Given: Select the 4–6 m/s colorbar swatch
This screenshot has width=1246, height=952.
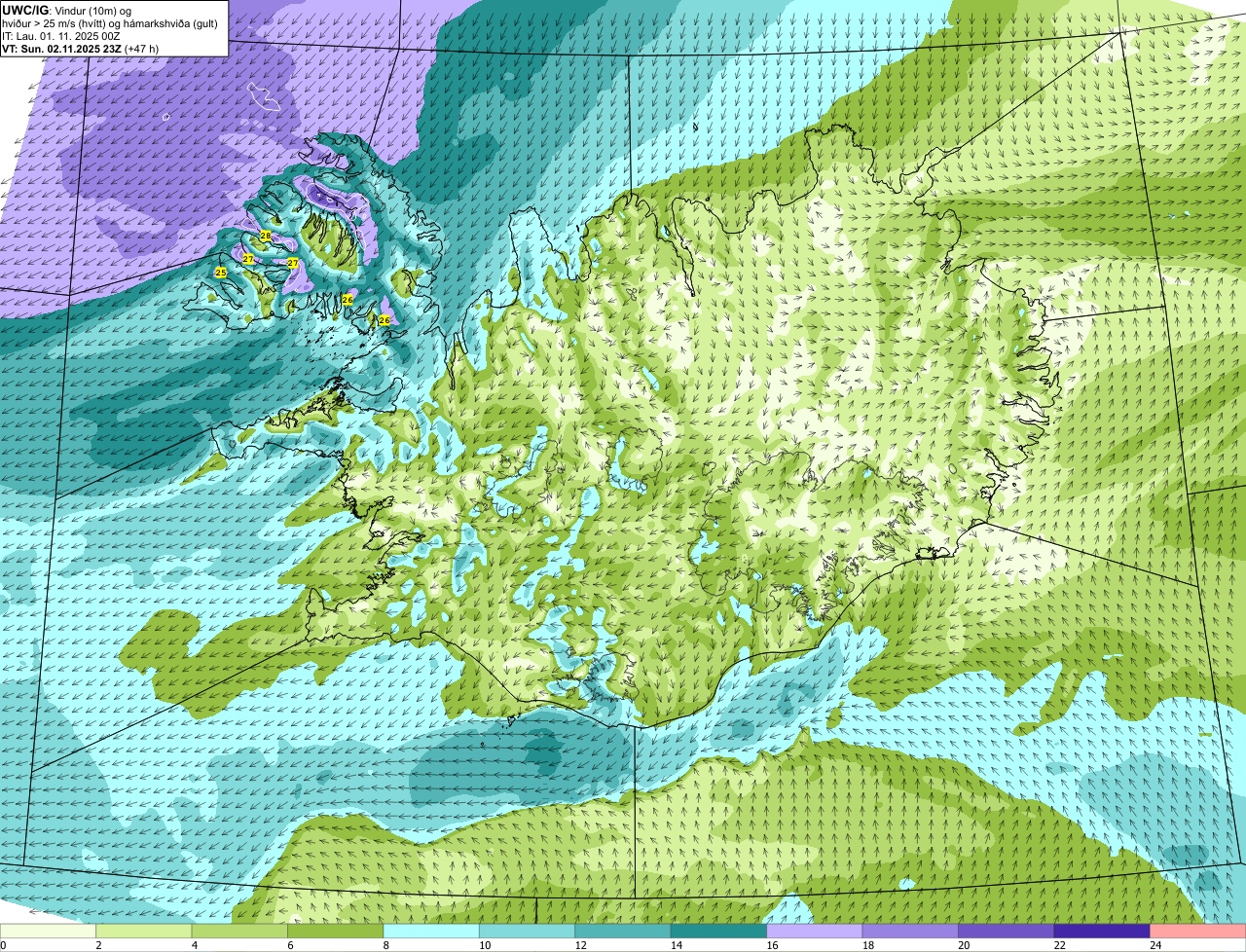Looking at the screenshot, I should pos(240,932).
